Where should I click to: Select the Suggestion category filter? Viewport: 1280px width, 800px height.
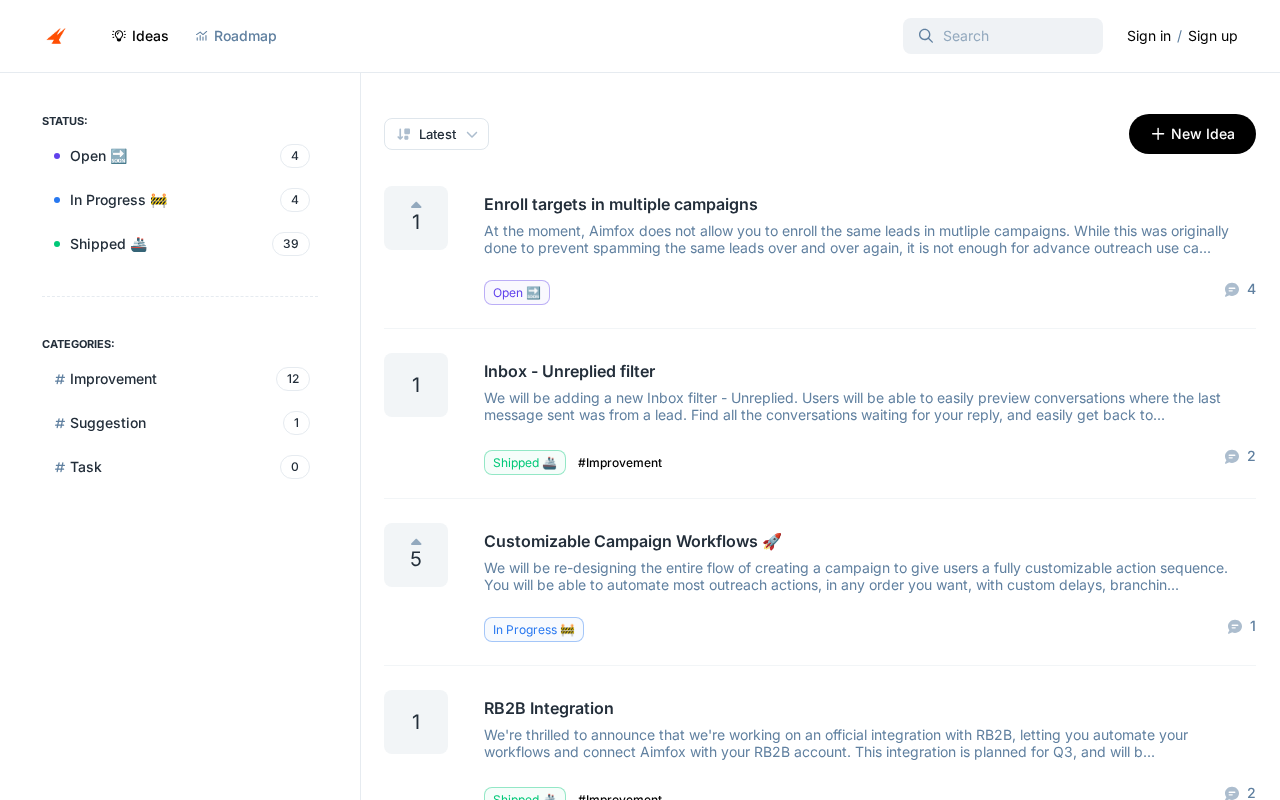pyautogui.click(x=180, y=423)
